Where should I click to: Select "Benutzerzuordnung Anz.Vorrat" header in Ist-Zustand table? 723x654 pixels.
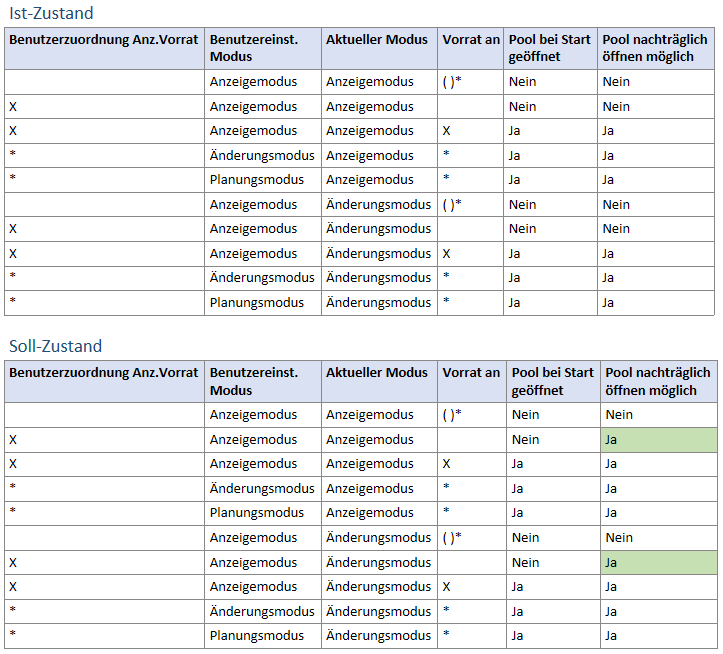pos(104,40)
